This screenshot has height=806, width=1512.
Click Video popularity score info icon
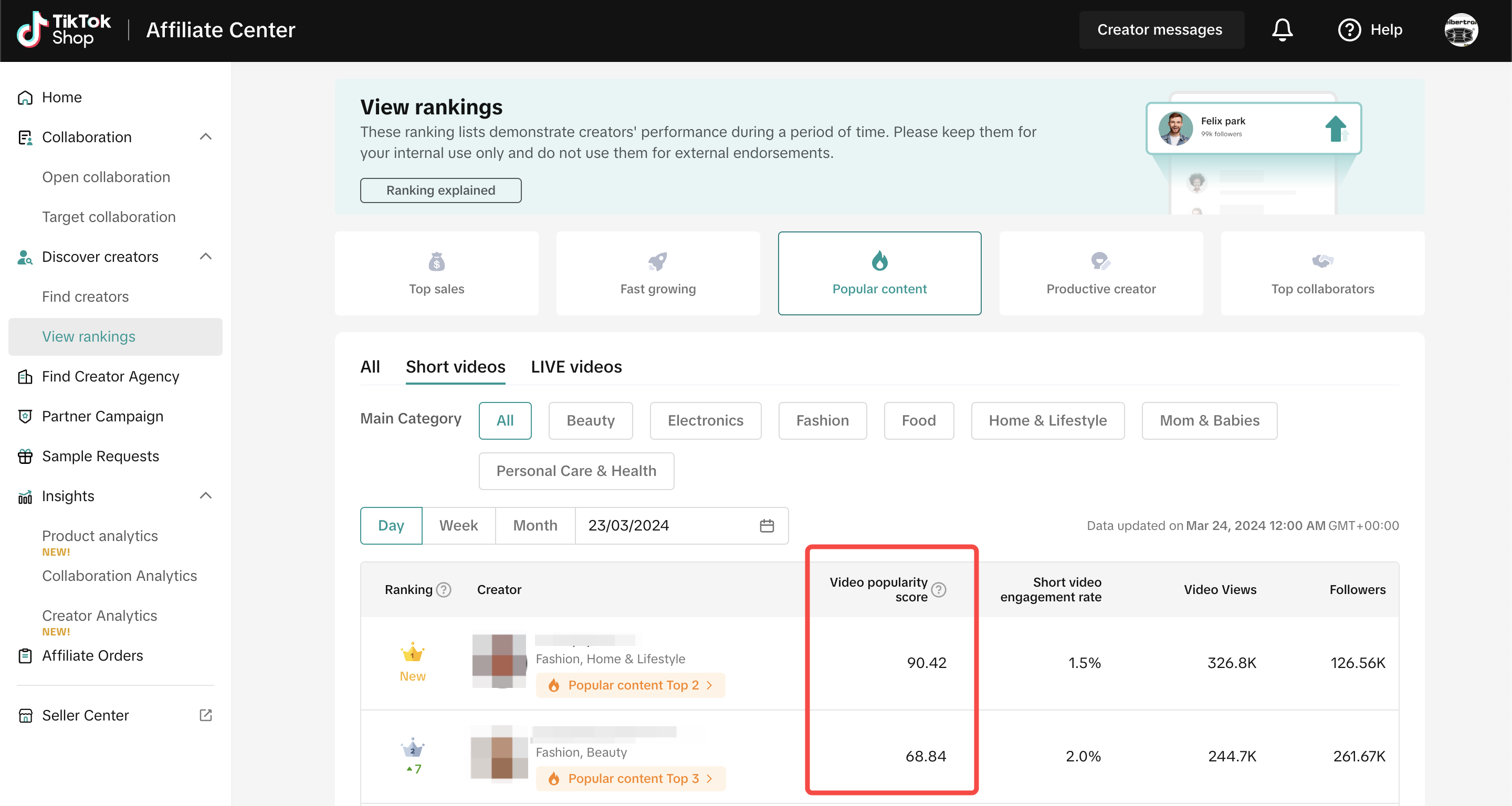[939, 589]
